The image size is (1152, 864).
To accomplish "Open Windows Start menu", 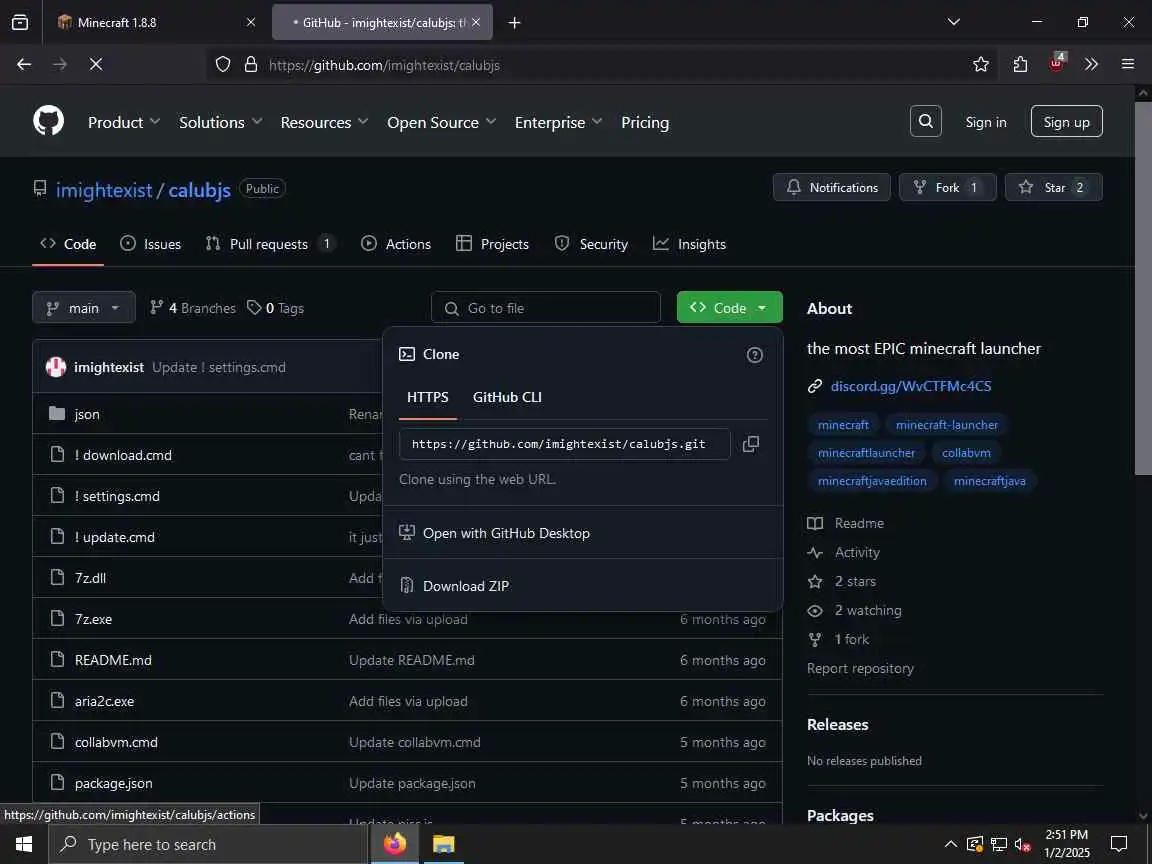I will (24, 844).
